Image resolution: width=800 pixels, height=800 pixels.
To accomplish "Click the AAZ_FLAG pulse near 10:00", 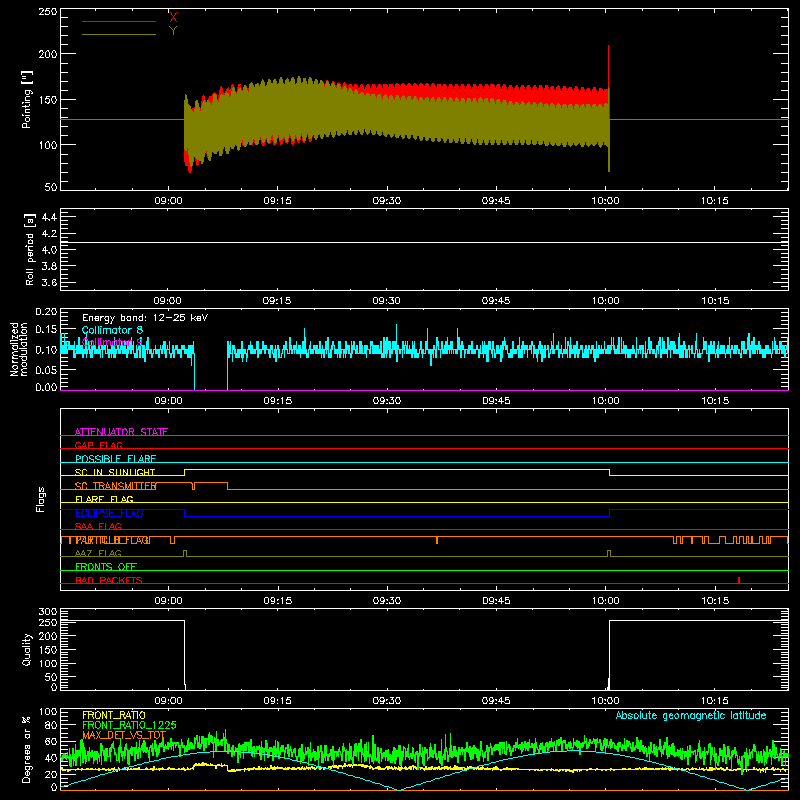I will (609, 553).
